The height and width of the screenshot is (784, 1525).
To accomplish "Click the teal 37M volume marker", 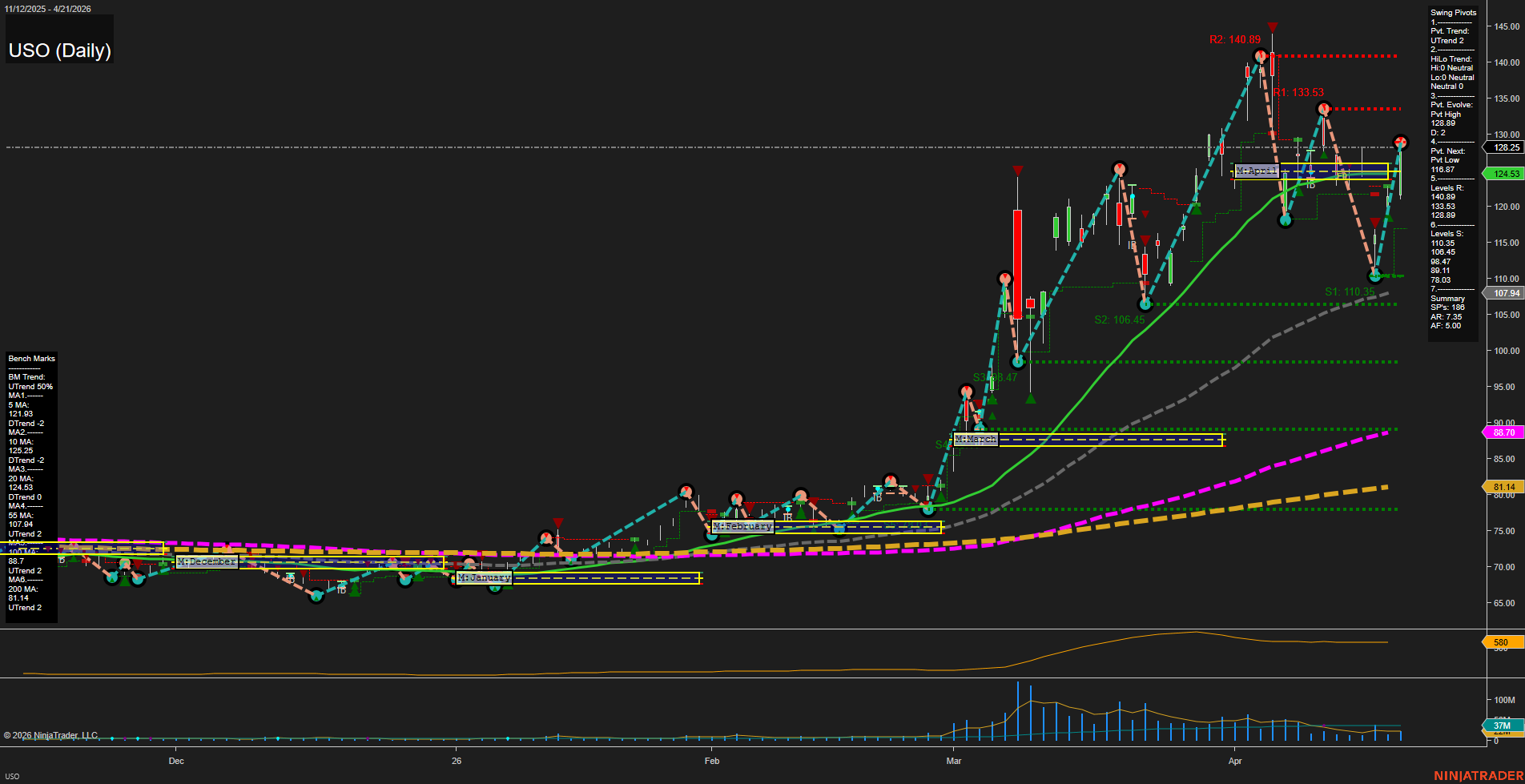I will click(1501, 726).
